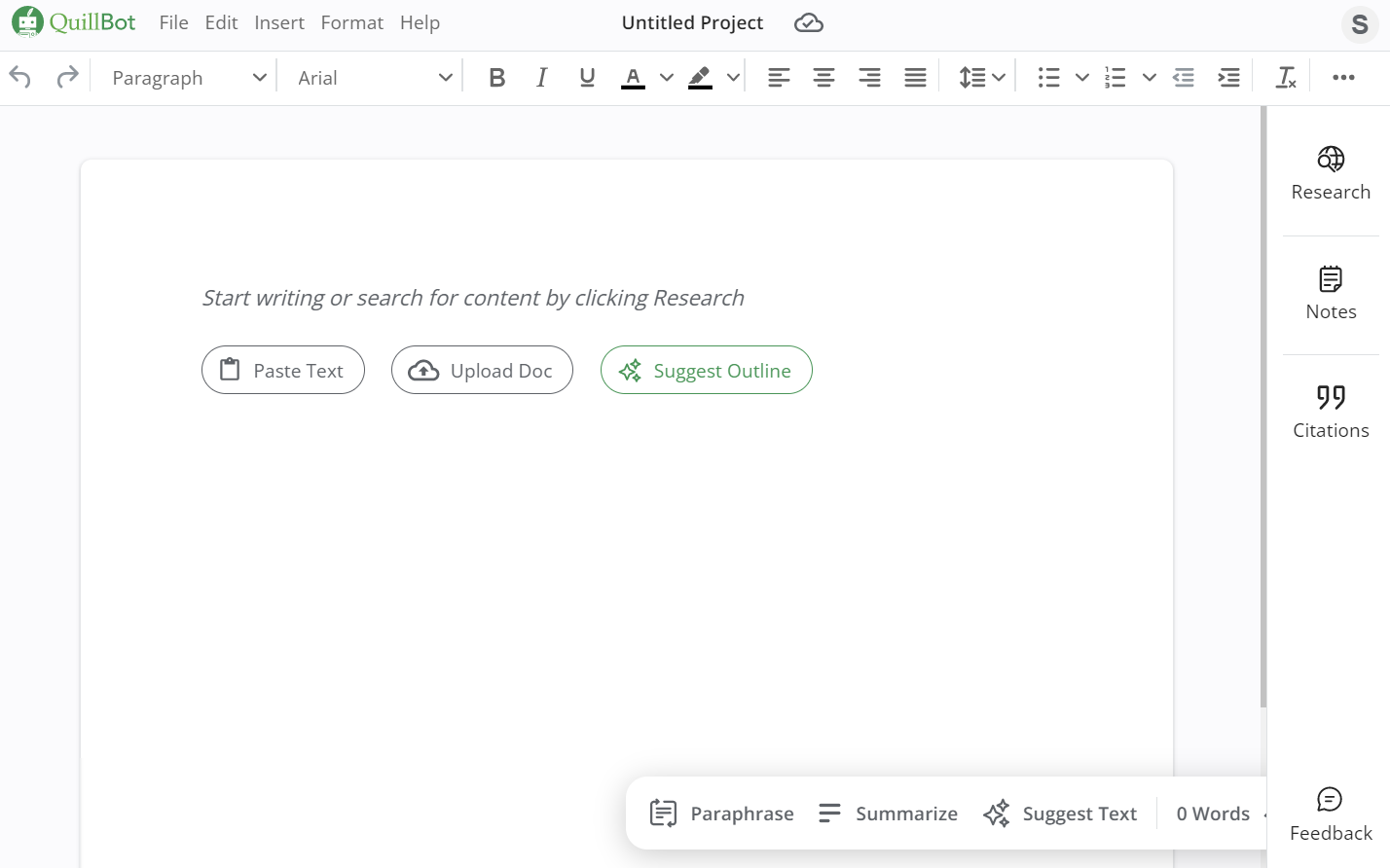Screen dimensions: 1390x868
Task: Open the Arial font dropdown
Action: tap(374, 78)
